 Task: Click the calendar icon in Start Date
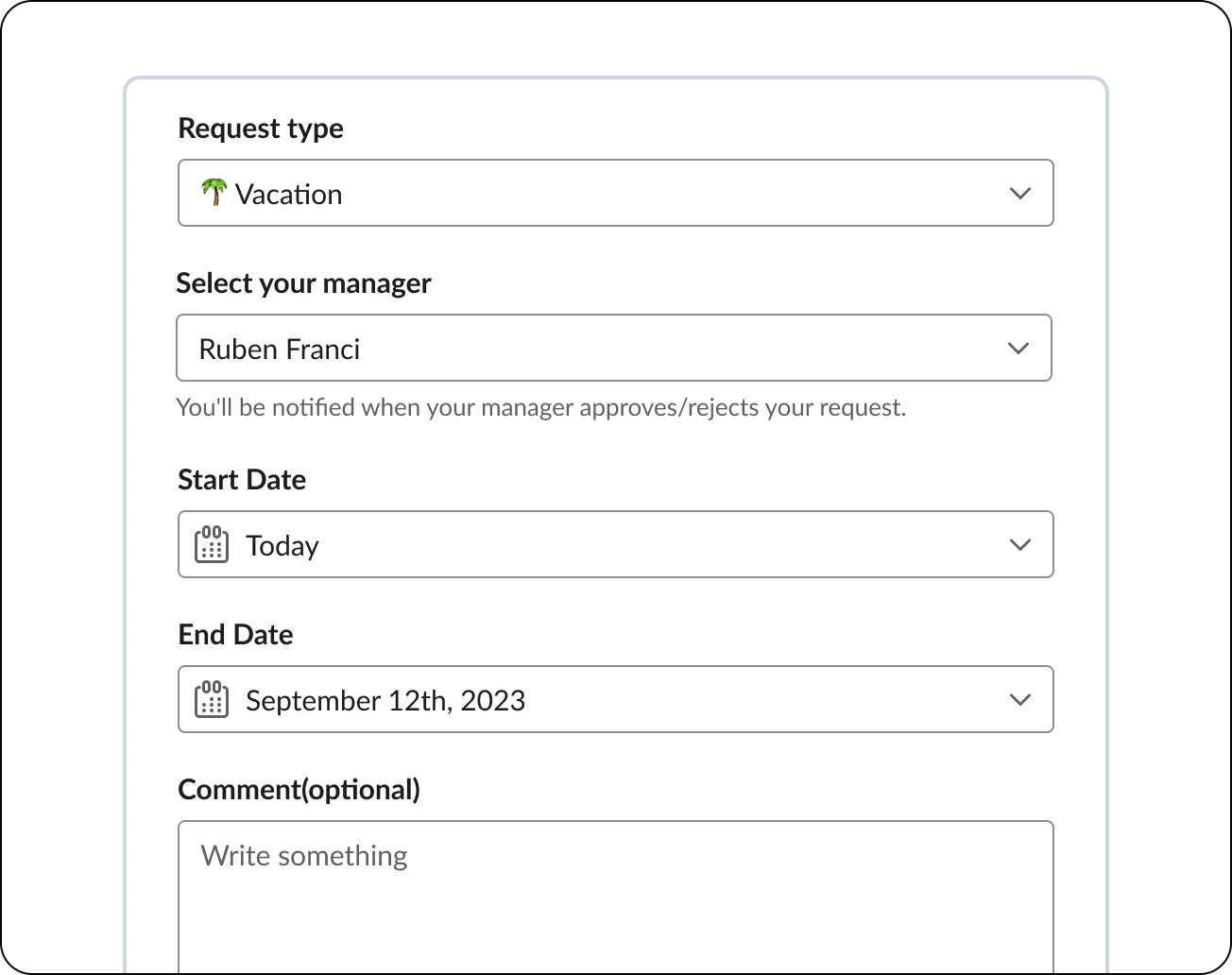[212, 545]
